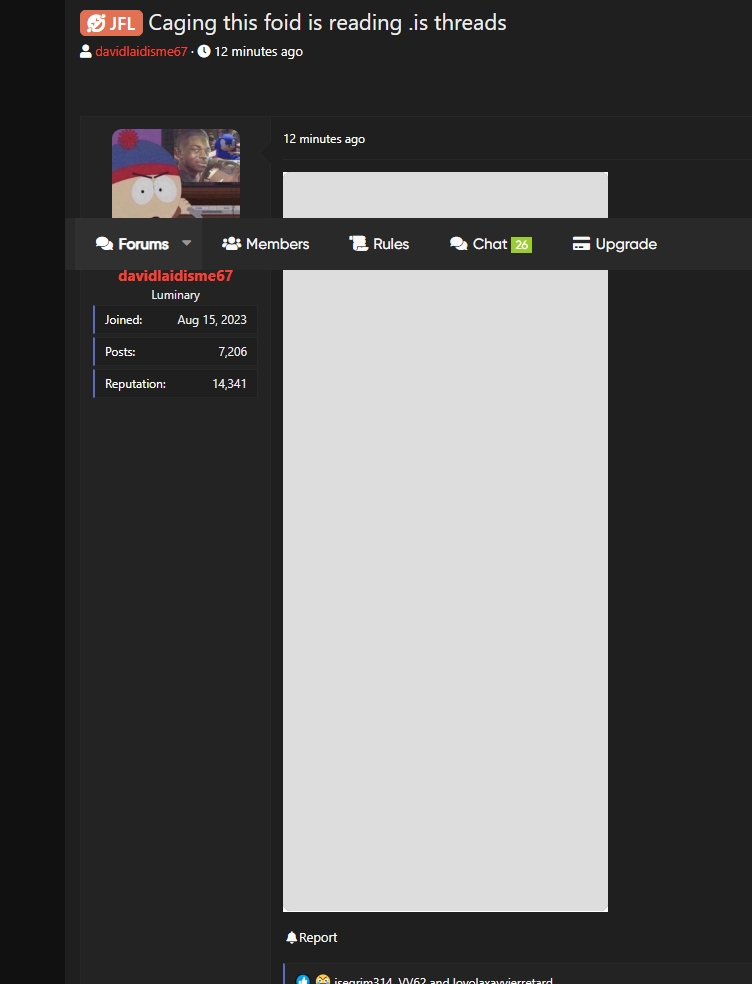
Task: Open the Upgrade tab
Action: tap(615, 243)
